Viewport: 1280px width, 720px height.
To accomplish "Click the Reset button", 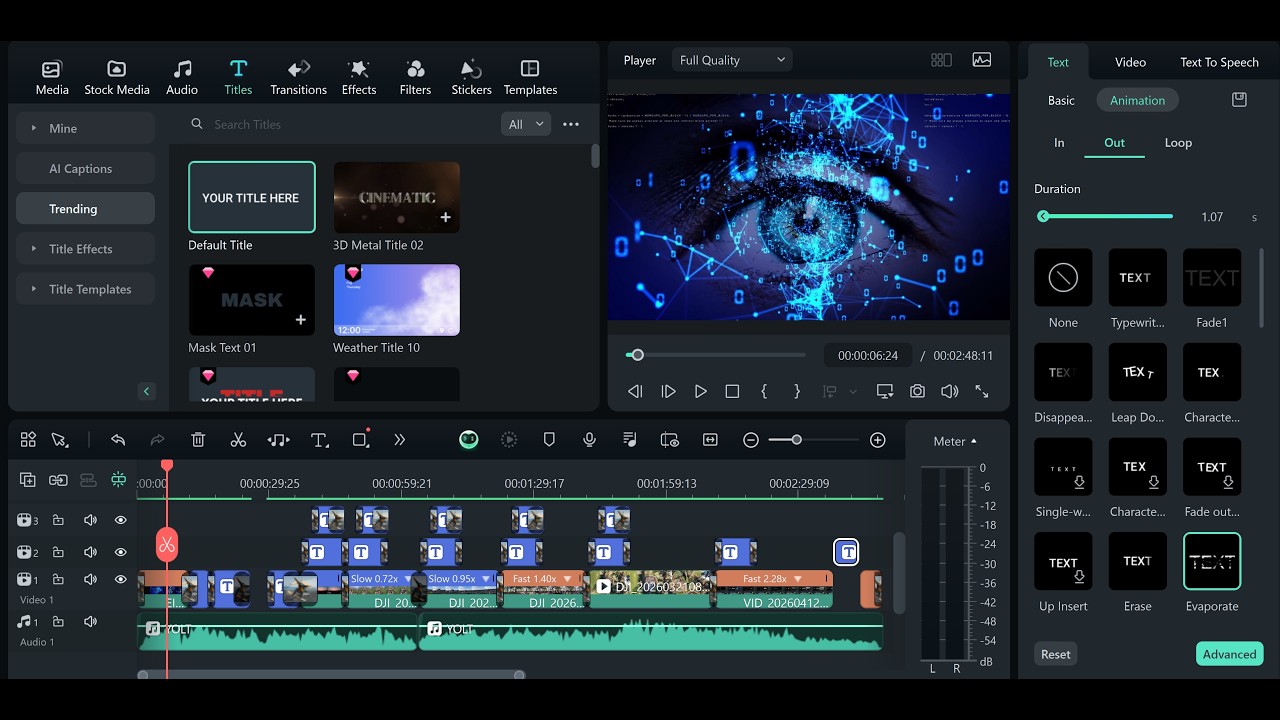I will tap(1055, 654).
